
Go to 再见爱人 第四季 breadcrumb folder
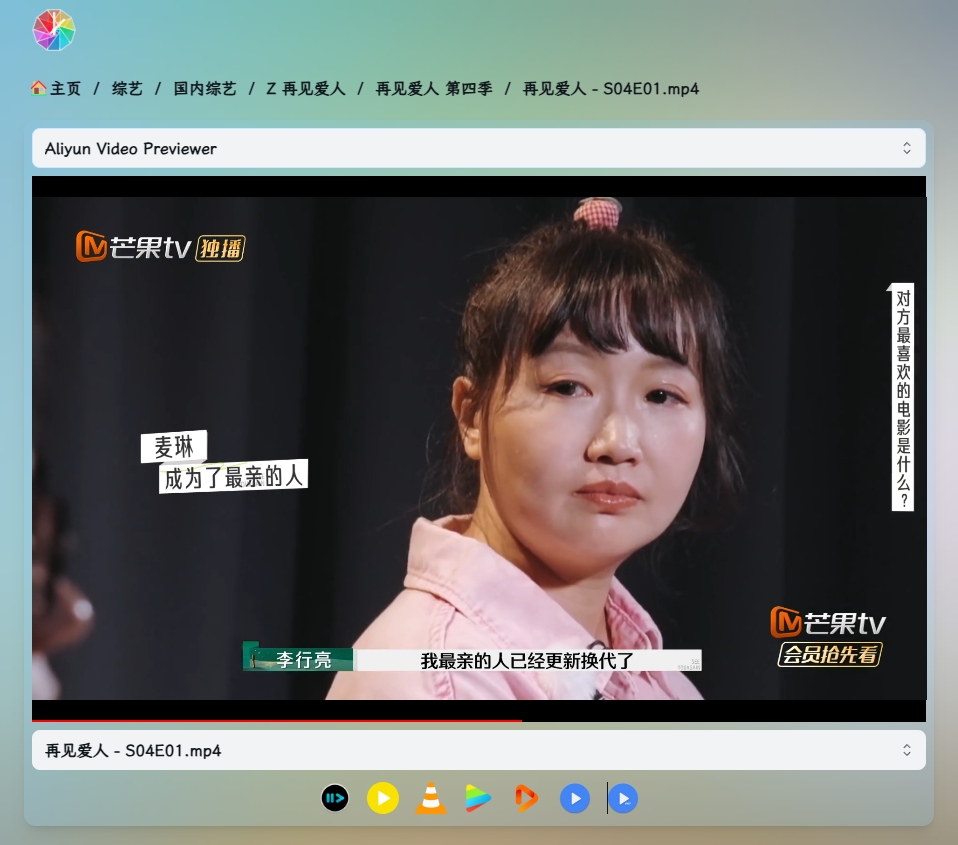434,89
